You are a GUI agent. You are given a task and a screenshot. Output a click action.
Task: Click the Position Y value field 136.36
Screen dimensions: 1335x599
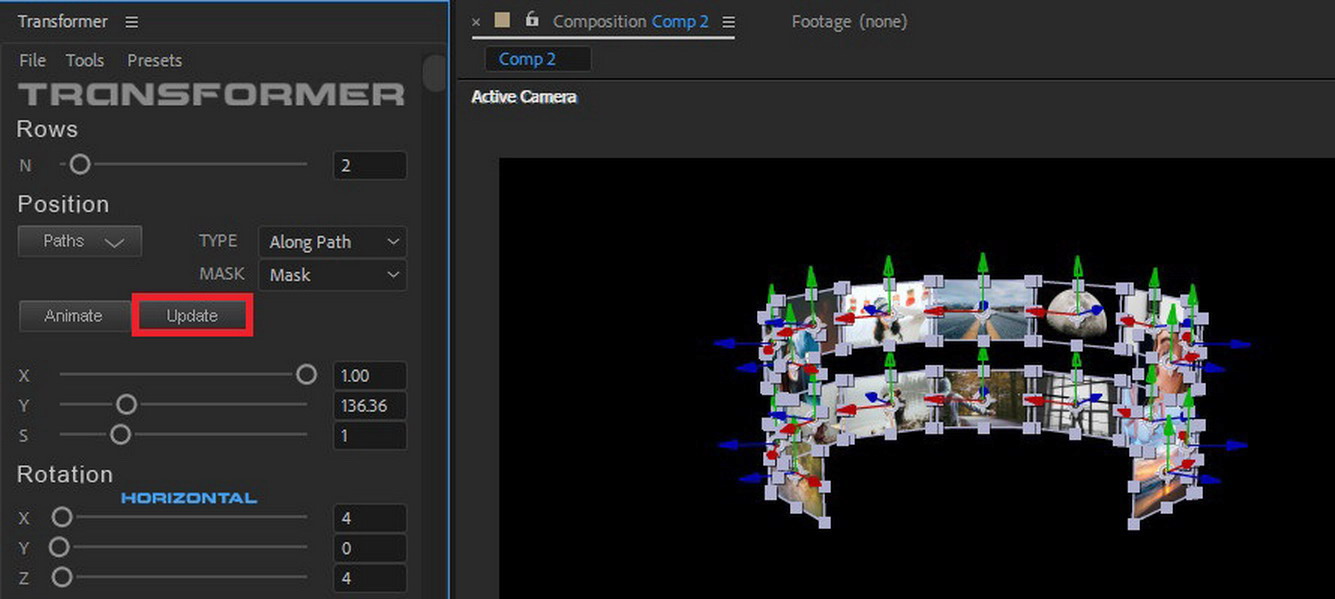pyautogui.click(x=370, y=406)
